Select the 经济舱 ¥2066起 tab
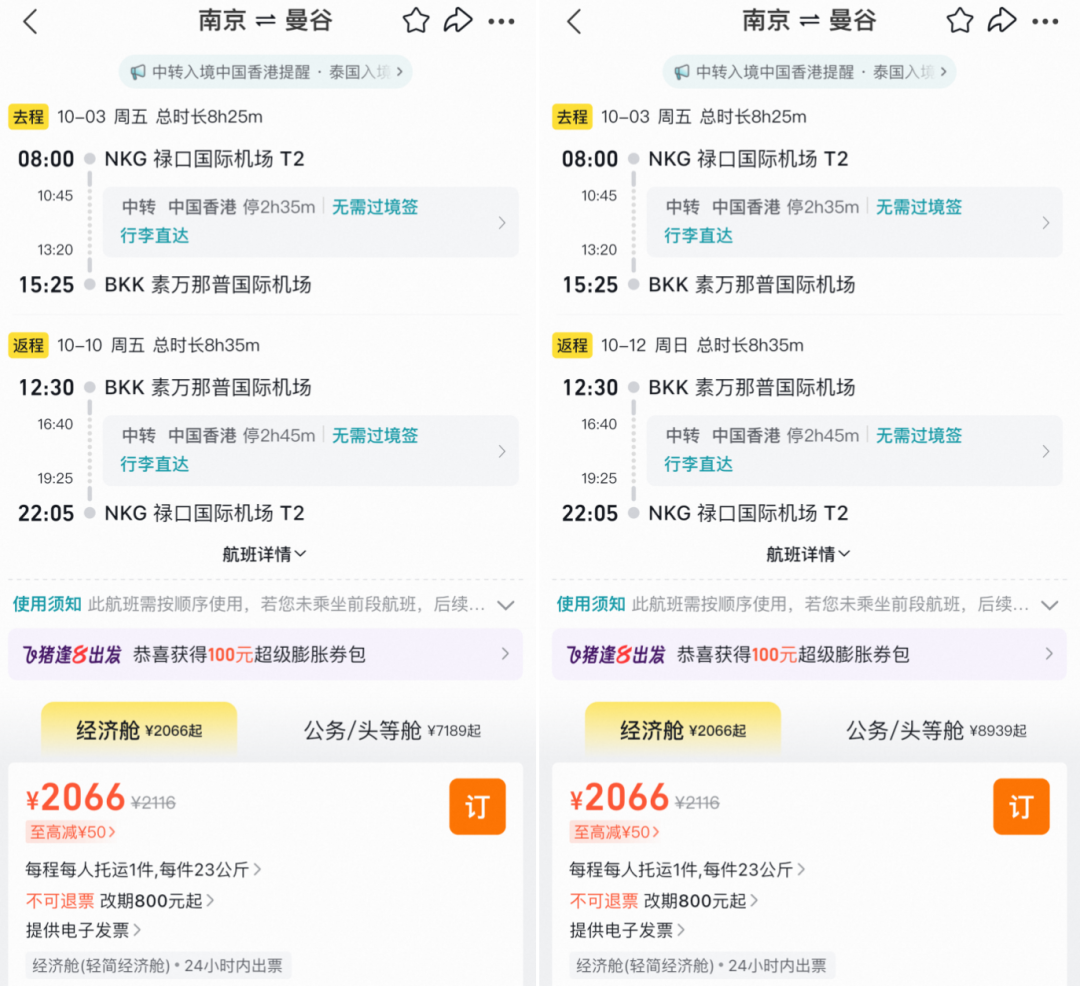This screenshot has height=986, width=1080. (x=139, y=730)
